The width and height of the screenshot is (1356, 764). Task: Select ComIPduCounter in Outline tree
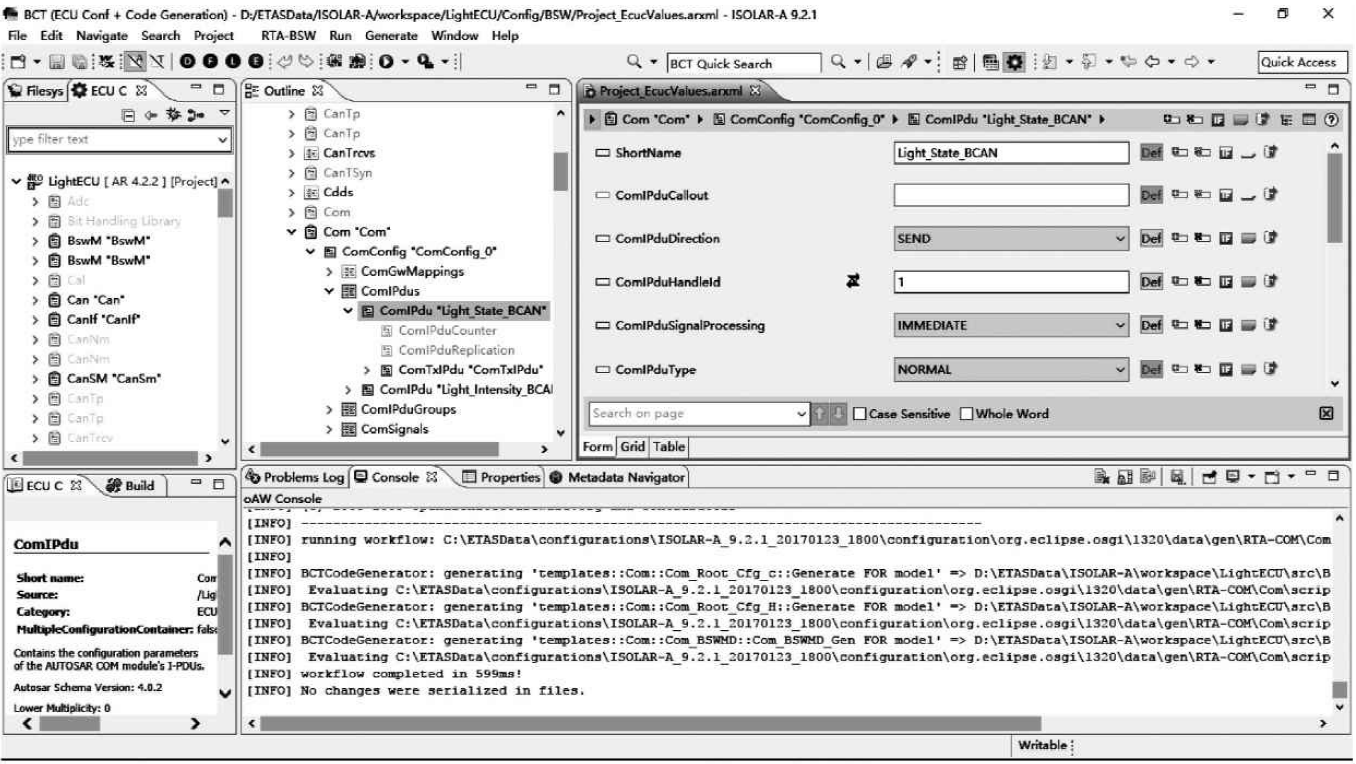[x=446, y=331]
